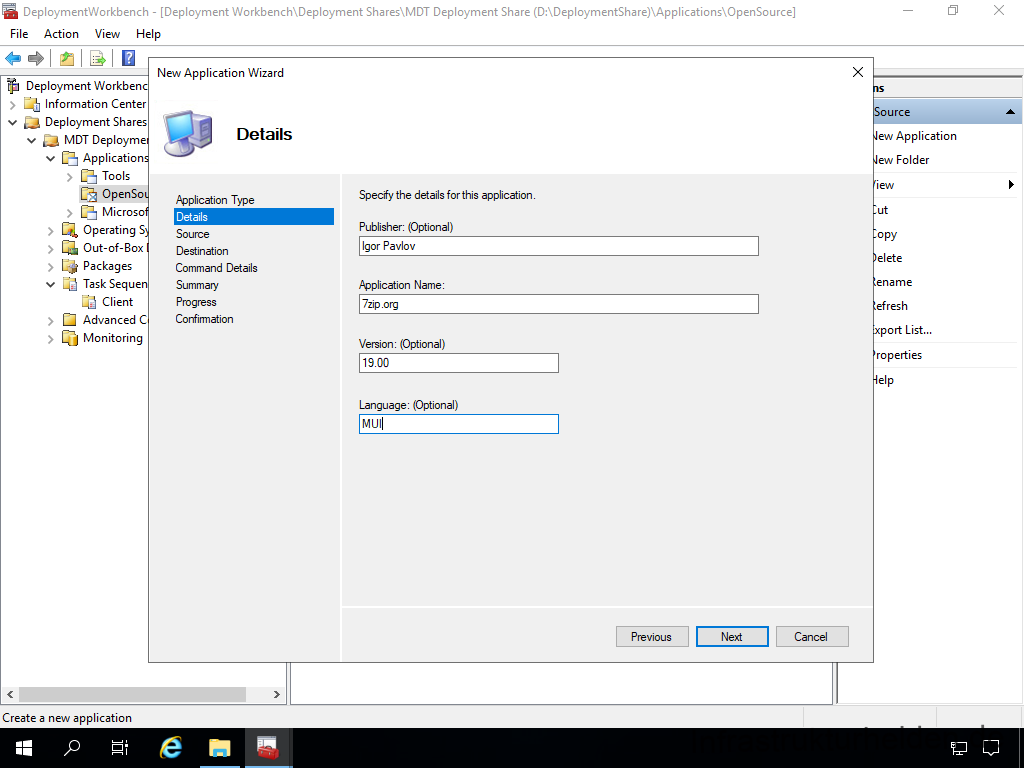
Task: Launch Internet Explorer from taskbar
Action: (170, 748)
